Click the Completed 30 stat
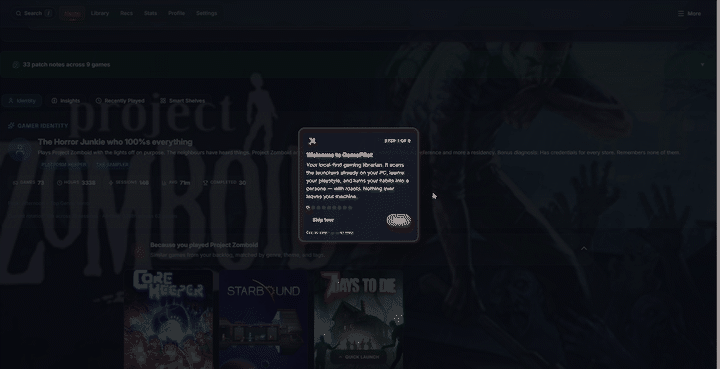The height and width of the screenshot is (369, 720). [x=224, y=183]
